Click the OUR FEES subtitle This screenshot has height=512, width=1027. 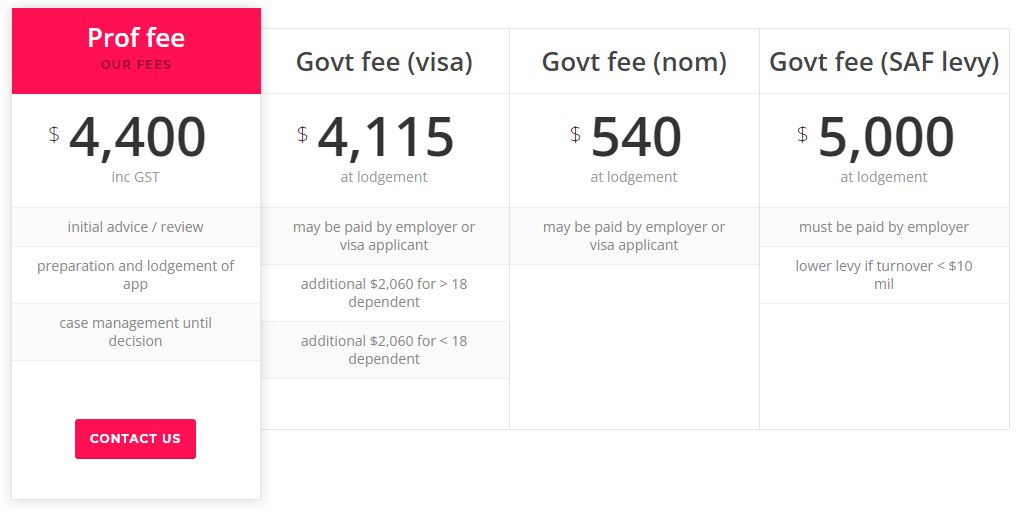[136, 65]
